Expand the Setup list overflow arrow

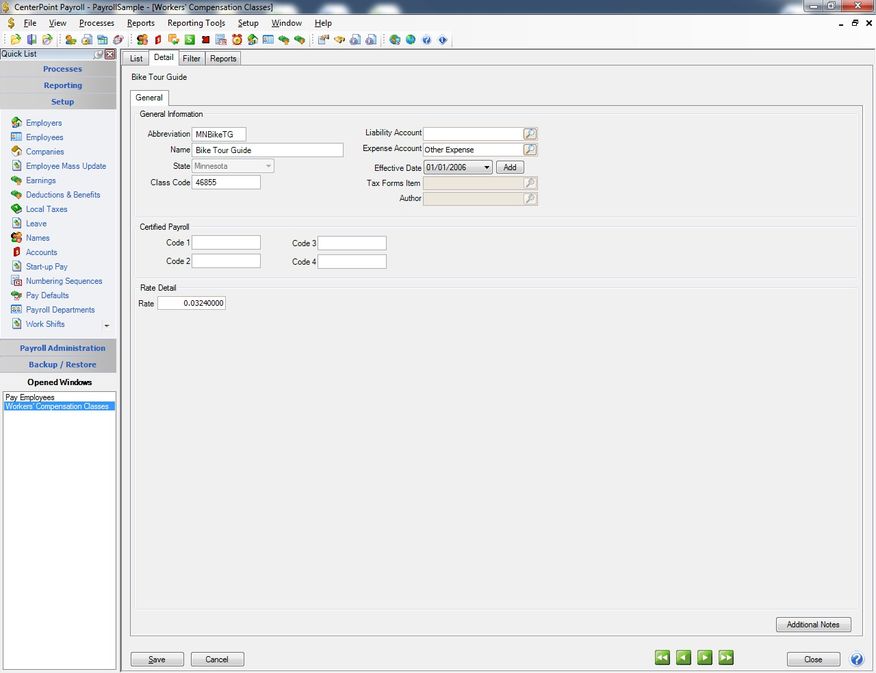pos(106,326)
